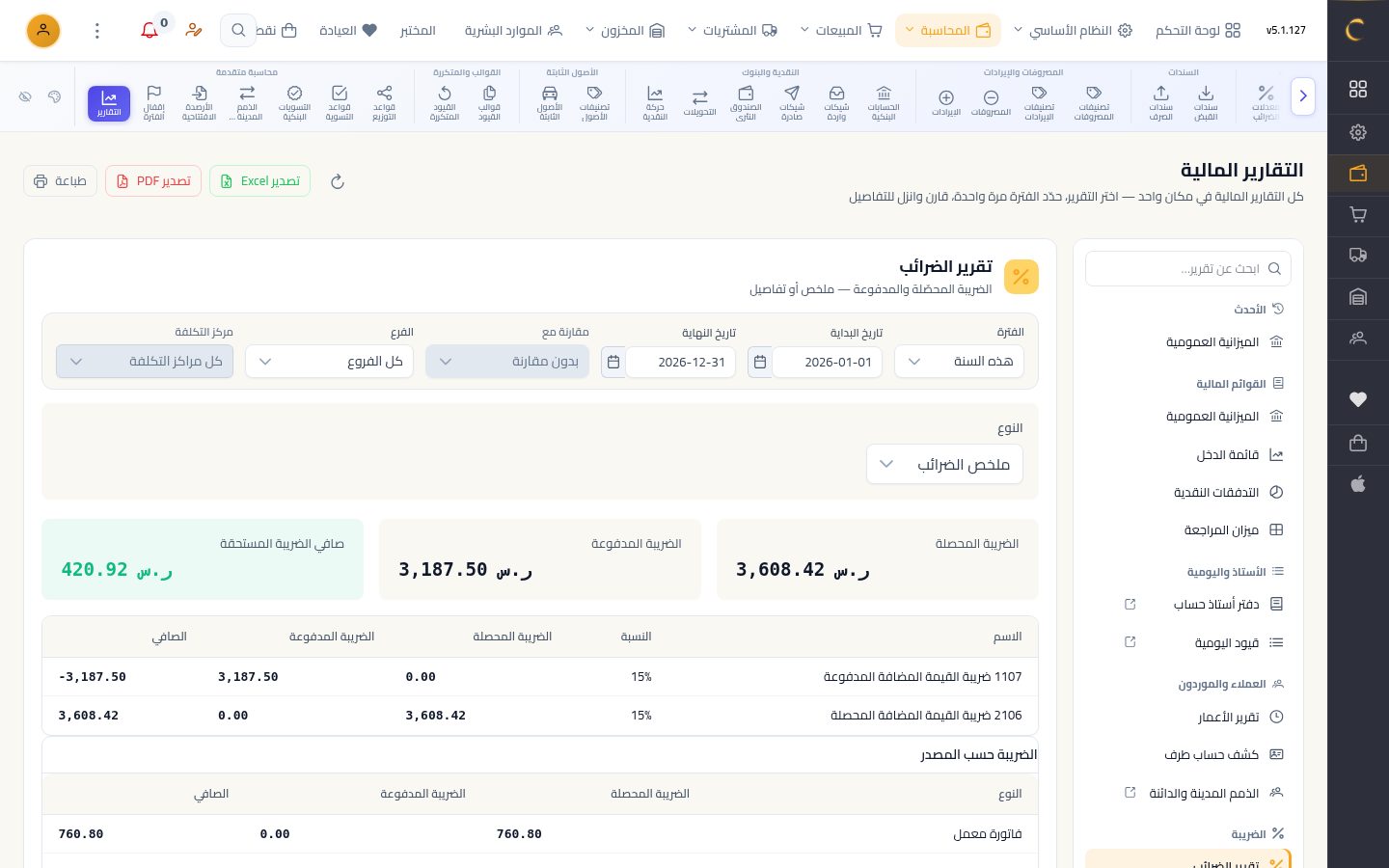Screen dimensions: 1389x868
Task: Open قوالب القيود (entry templates)
Action: click(489, 103)
